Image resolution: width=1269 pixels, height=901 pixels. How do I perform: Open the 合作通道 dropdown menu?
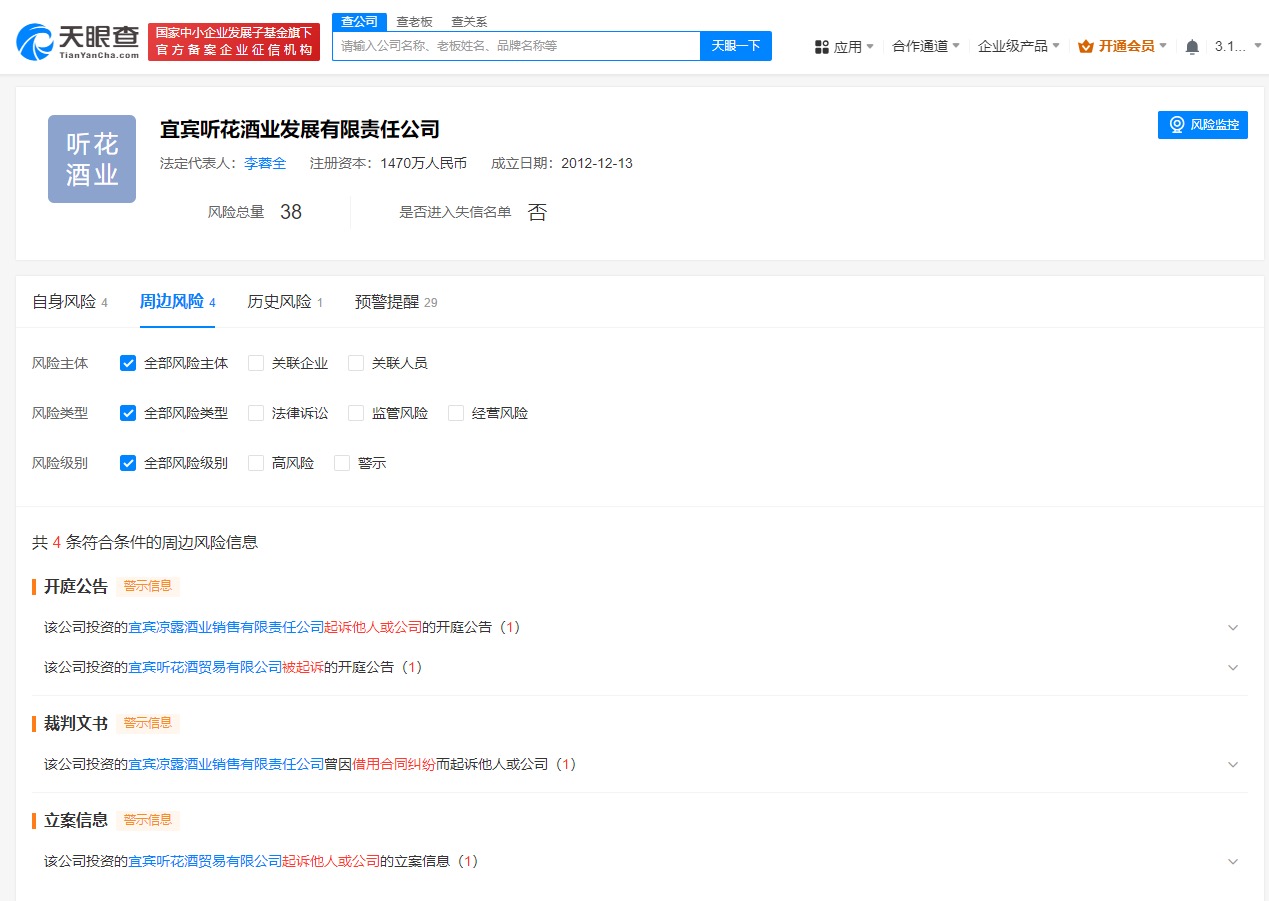[x=925, y=46]
